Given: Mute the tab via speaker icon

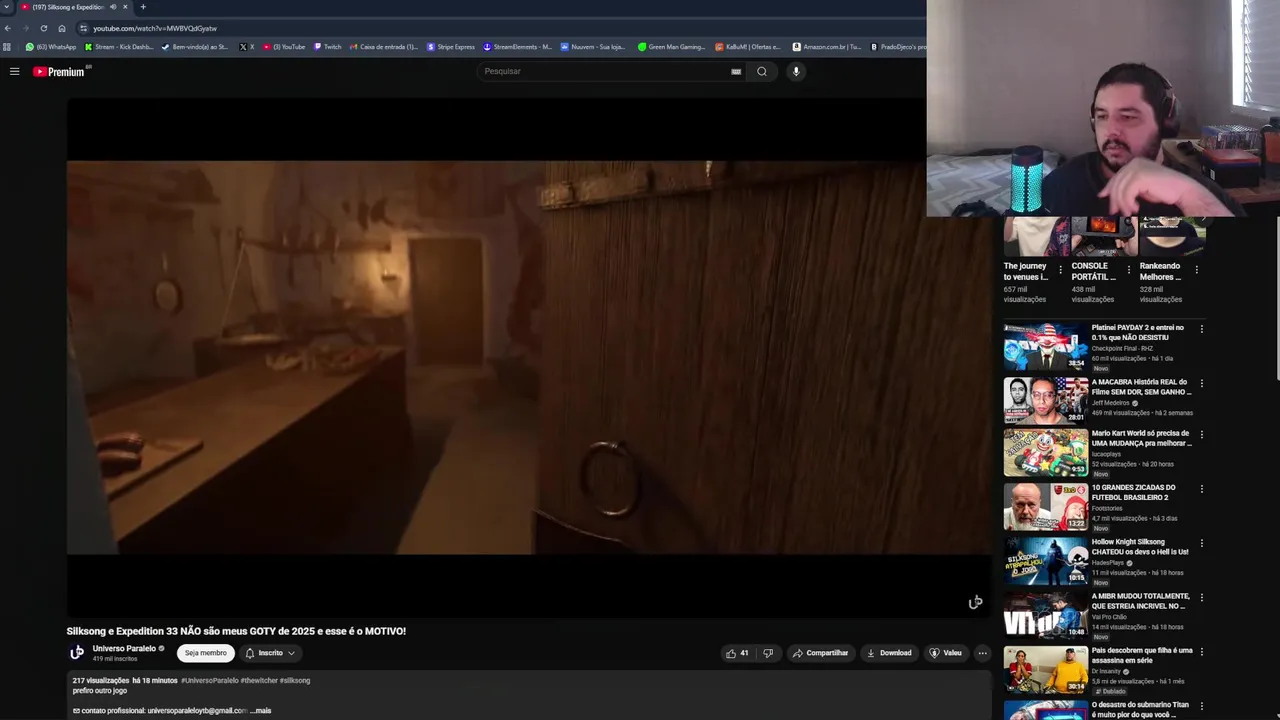Looking at the screenshot, I should (113, 7).
